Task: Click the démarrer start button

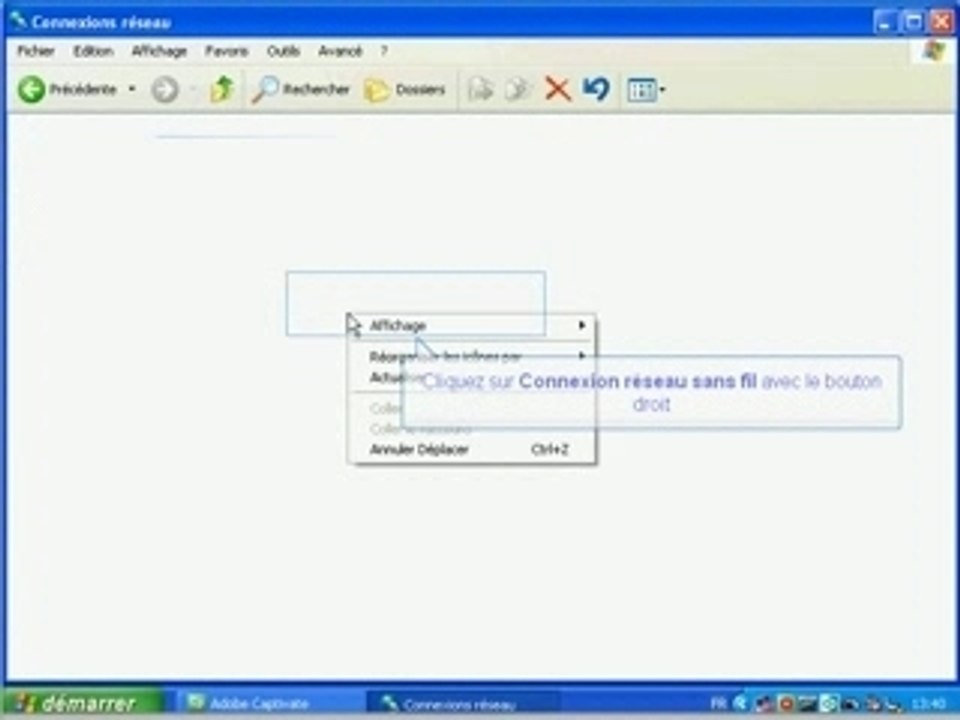Action: 83,703
